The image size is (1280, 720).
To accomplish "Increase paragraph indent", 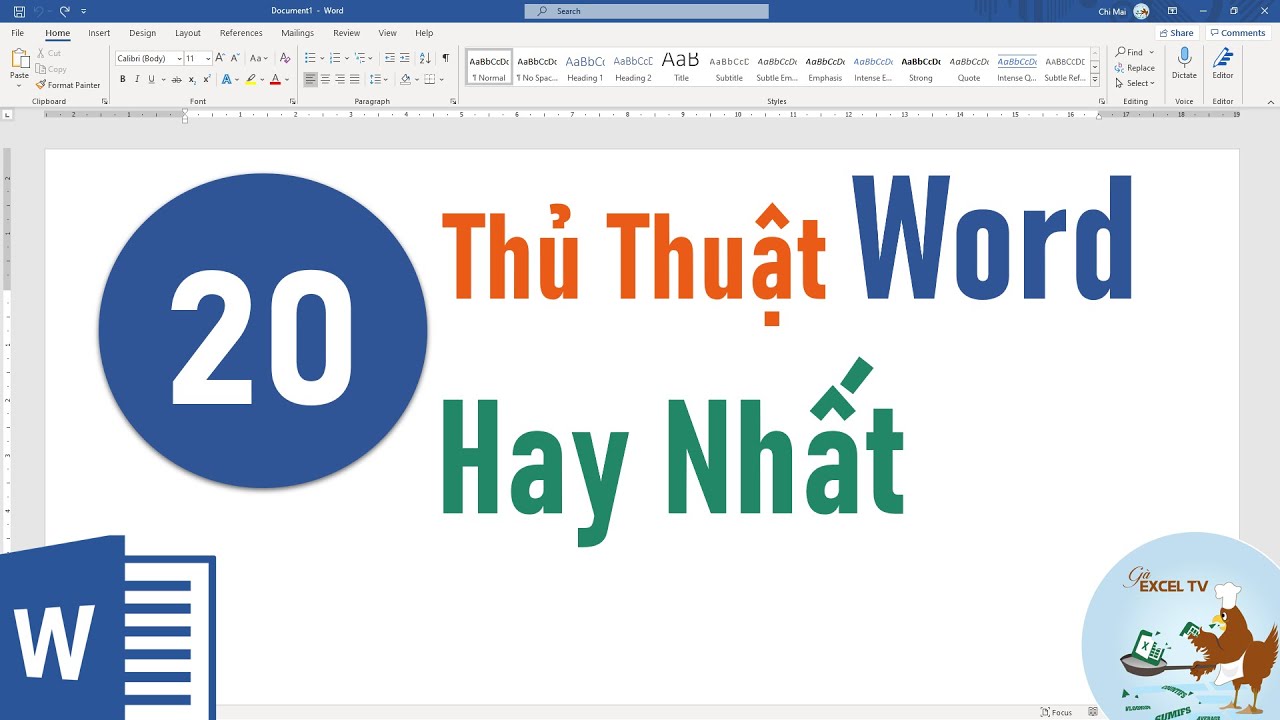I will (405, 58).
